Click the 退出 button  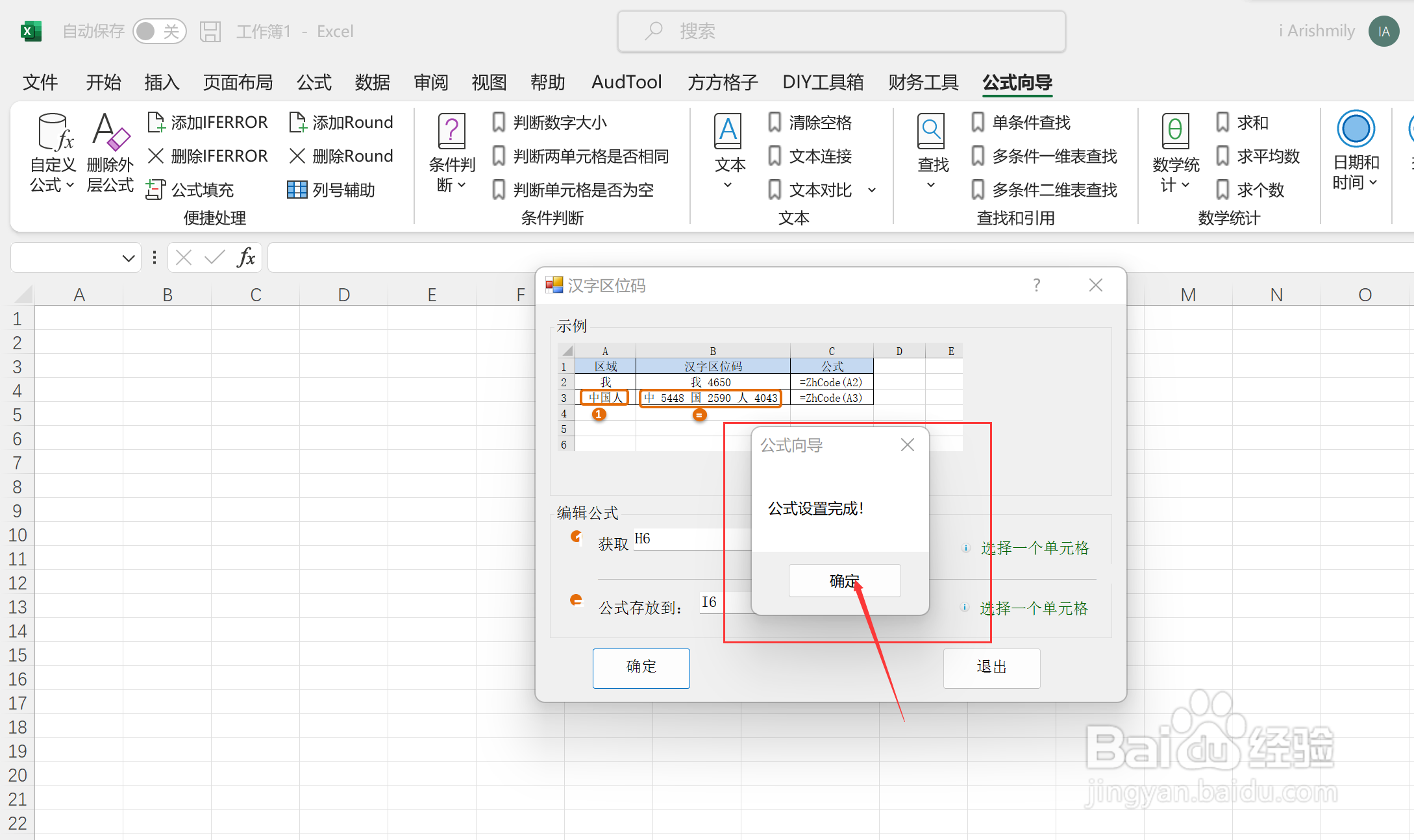[991, 668]
